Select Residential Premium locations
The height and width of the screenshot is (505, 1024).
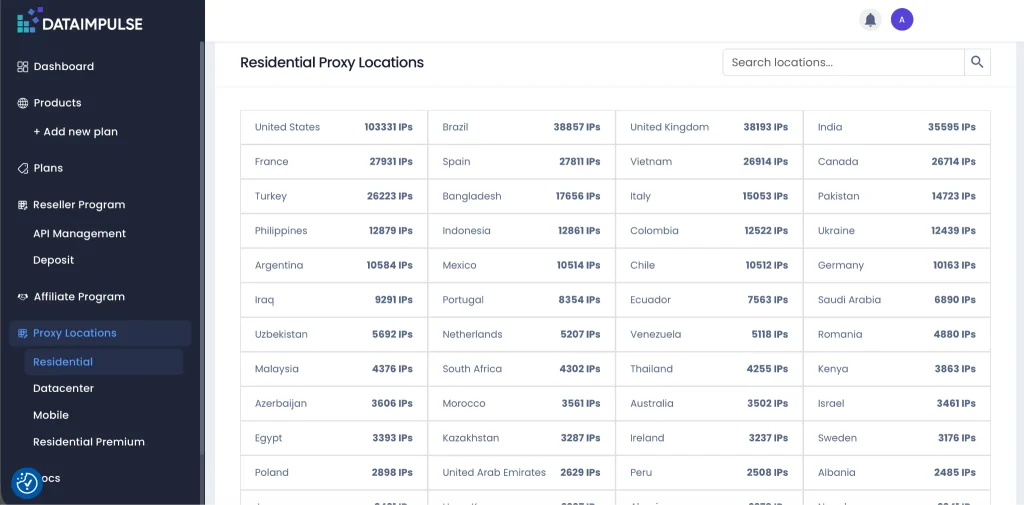click(88, 442)
